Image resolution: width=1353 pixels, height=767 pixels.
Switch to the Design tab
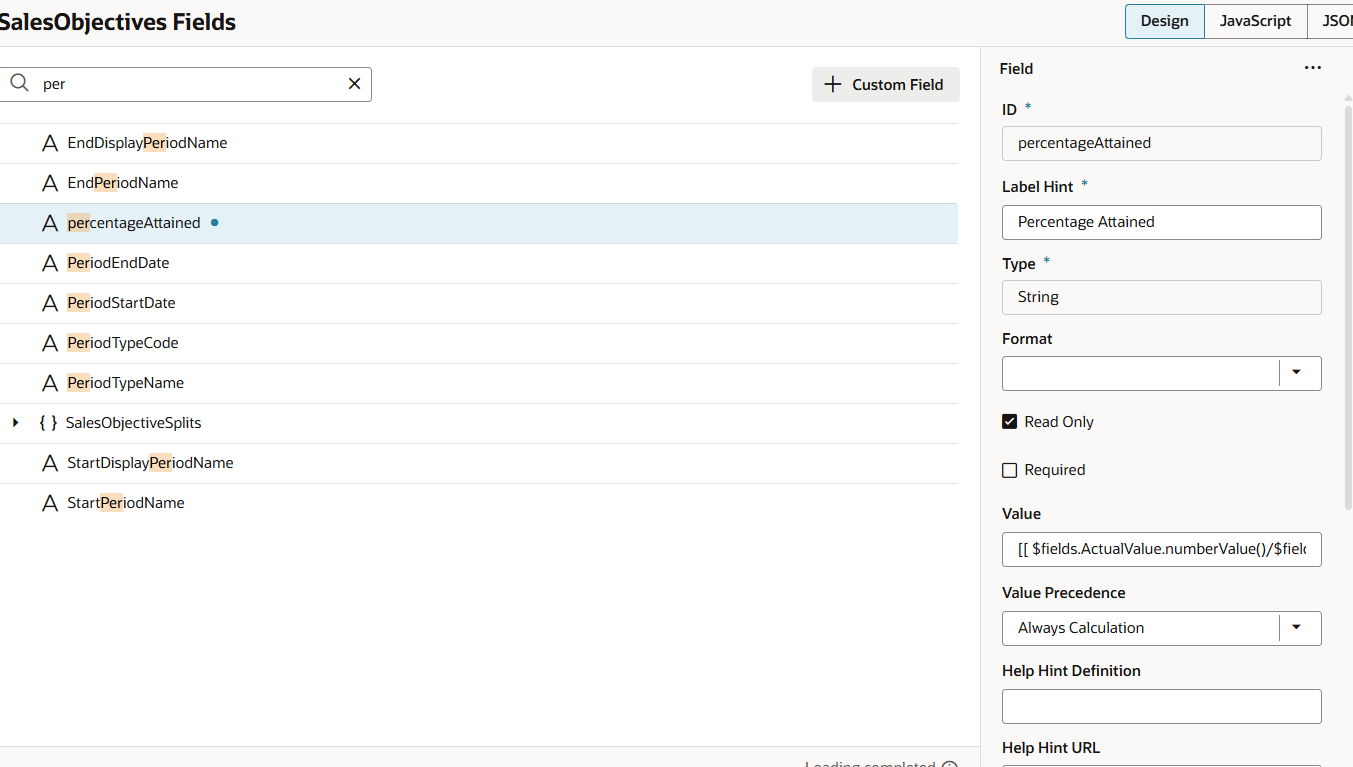pyautogui.click(x=1165, y=21)
